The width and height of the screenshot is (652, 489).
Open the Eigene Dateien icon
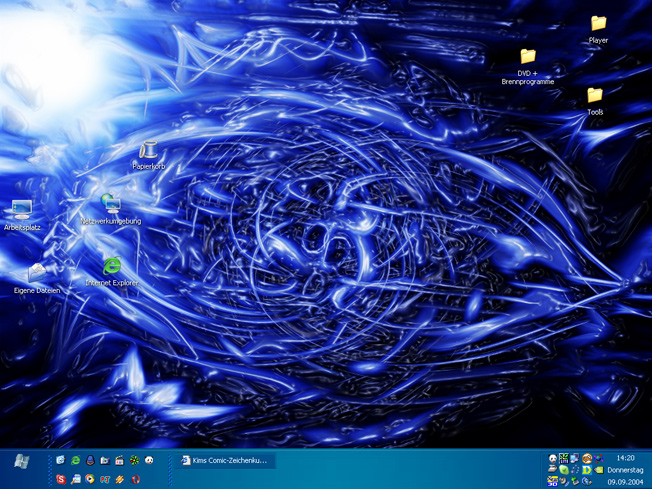(37, 273)
